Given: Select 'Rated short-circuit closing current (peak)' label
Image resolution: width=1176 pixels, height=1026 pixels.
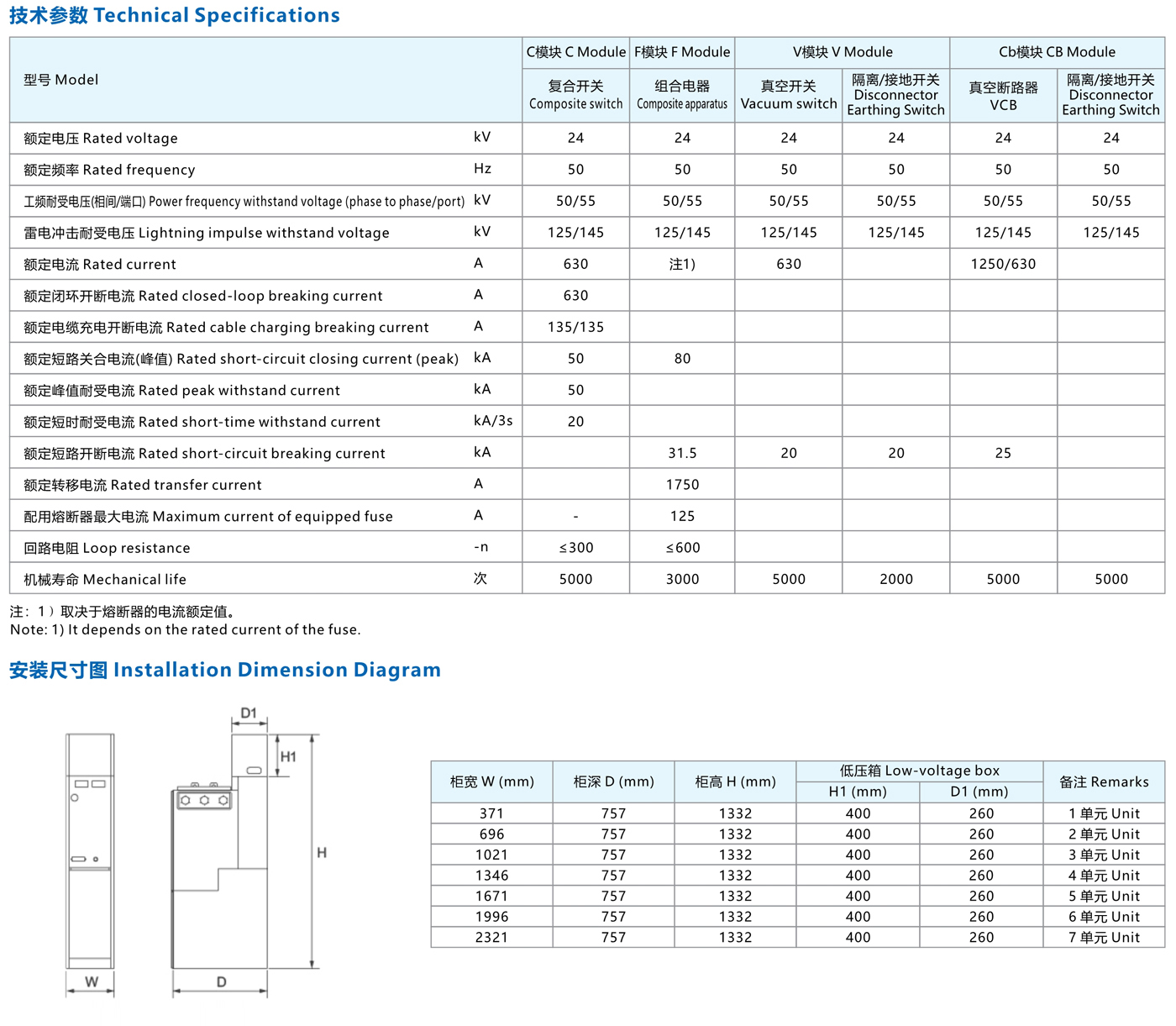Looking at the screenshot, I should click(241, 359).
